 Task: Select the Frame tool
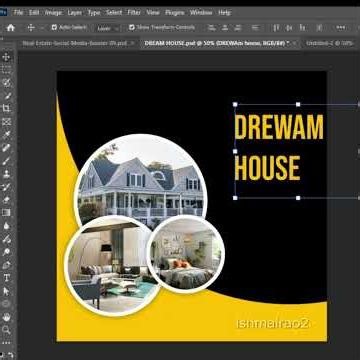point(6,122)
